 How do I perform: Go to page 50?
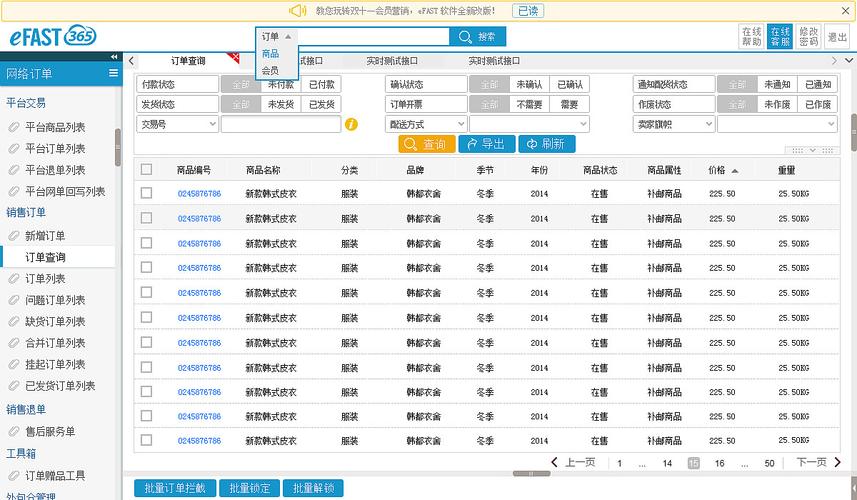(x=770, y=463)
